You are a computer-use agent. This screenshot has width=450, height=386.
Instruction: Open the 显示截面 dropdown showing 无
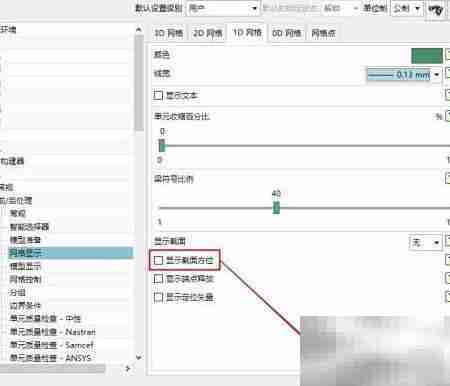425,242
